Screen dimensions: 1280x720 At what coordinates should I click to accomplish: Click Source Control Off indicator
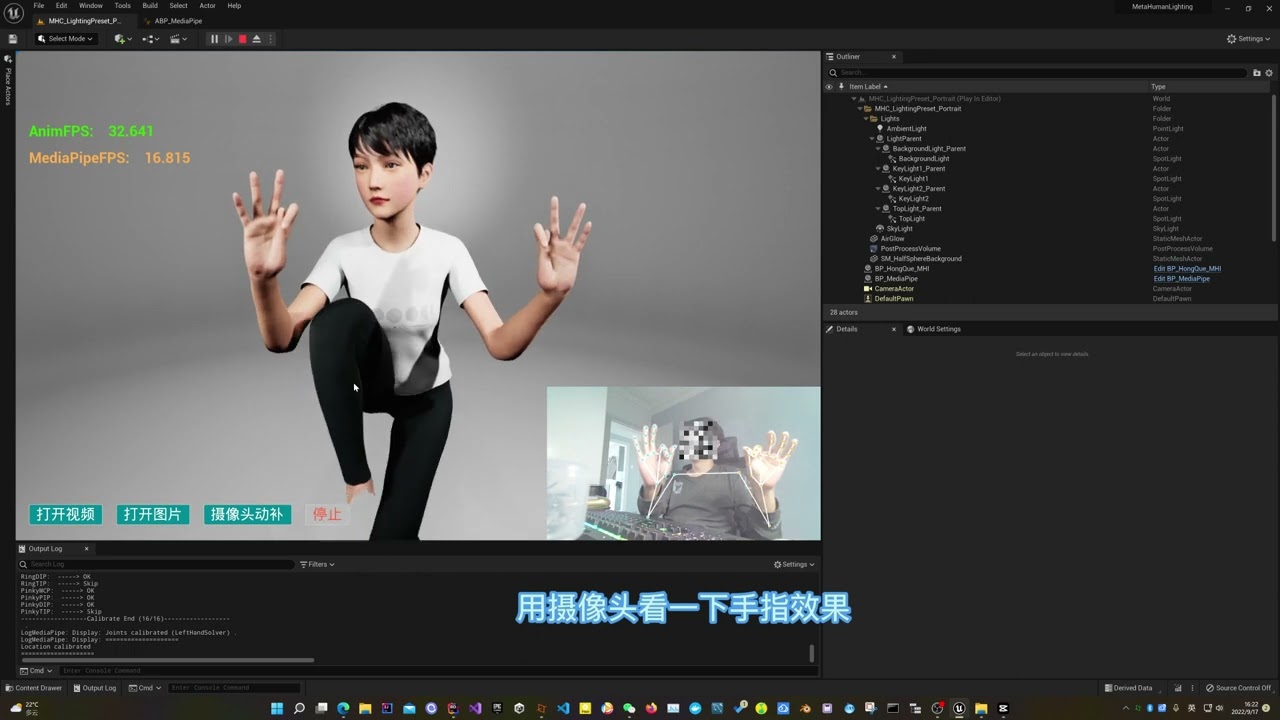pos(1238,688)
